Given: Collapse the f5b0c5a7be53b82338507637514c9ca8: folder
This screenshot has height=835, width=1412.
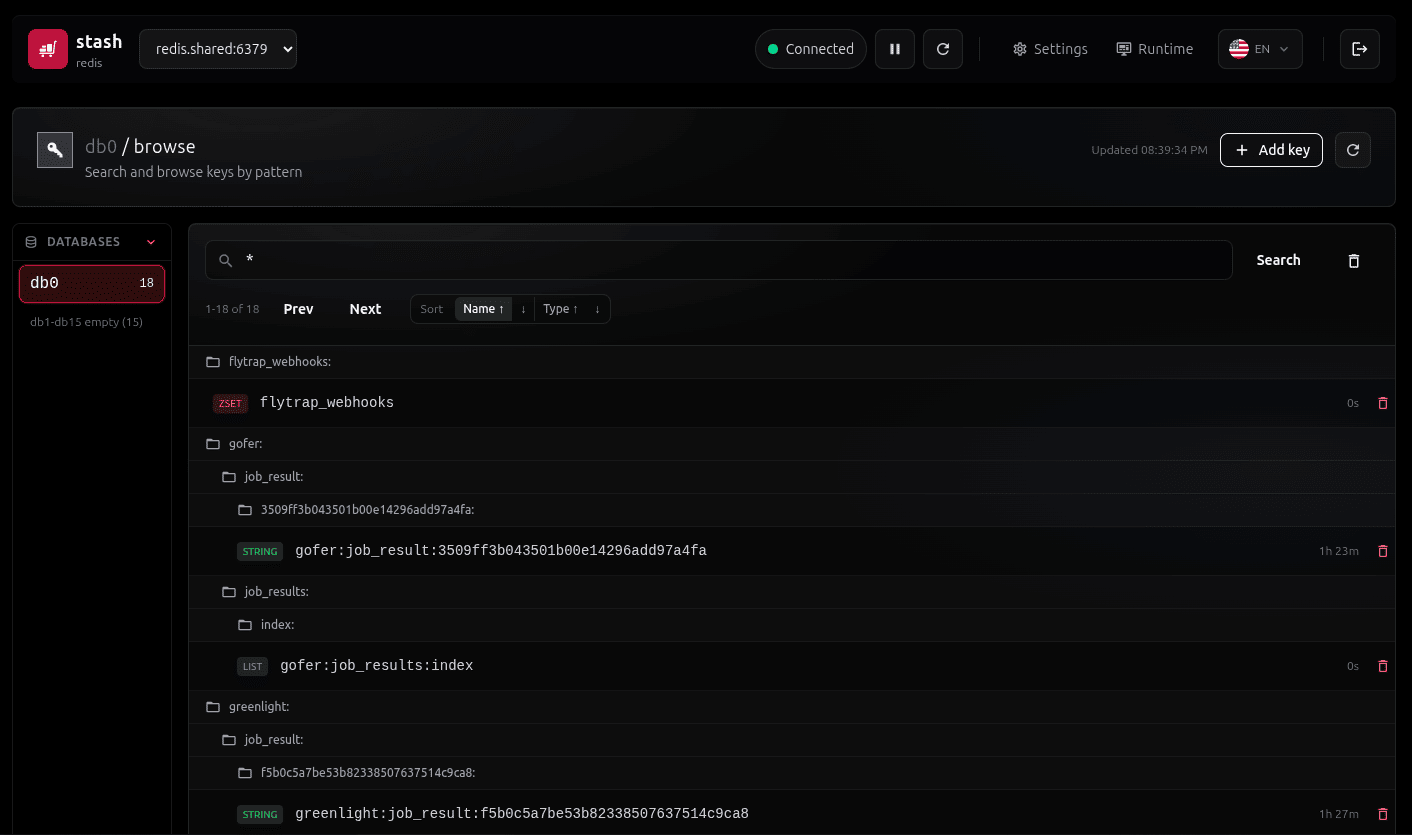Looking at the screenshot, I should [x=791, y=773].
